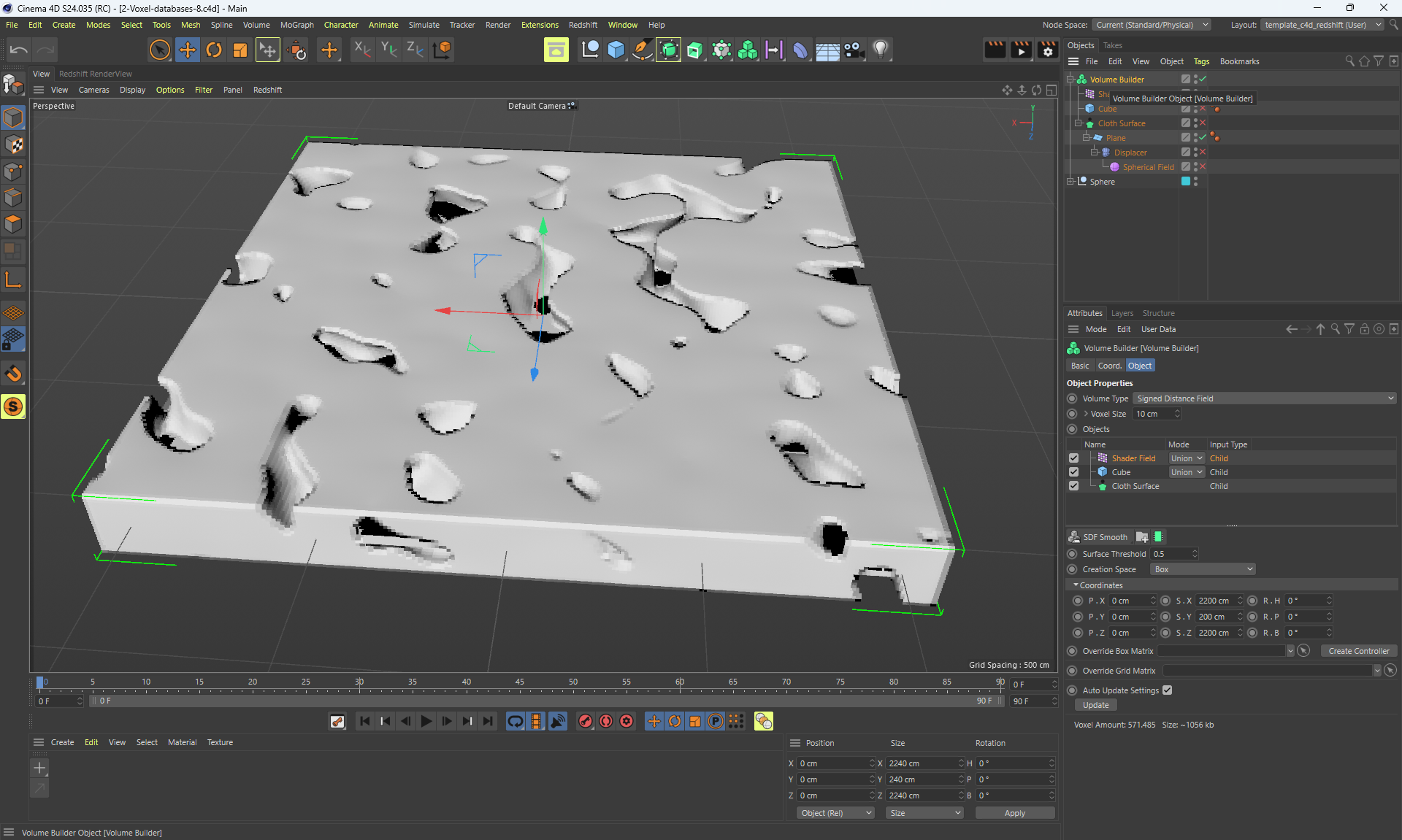Click the Cube primitive icon in toolbar
Image resolution: width=1402 pixels, height=840 pixels.
(616, 50)
